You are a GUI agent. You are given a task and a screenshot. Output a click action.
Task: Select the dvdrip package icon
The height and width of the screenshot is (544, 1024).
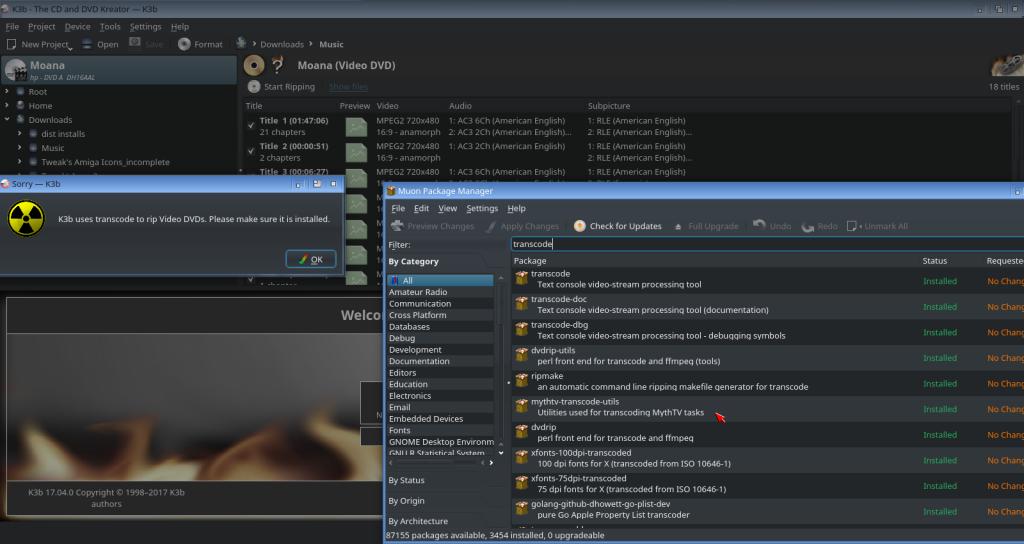pos(521,431)
